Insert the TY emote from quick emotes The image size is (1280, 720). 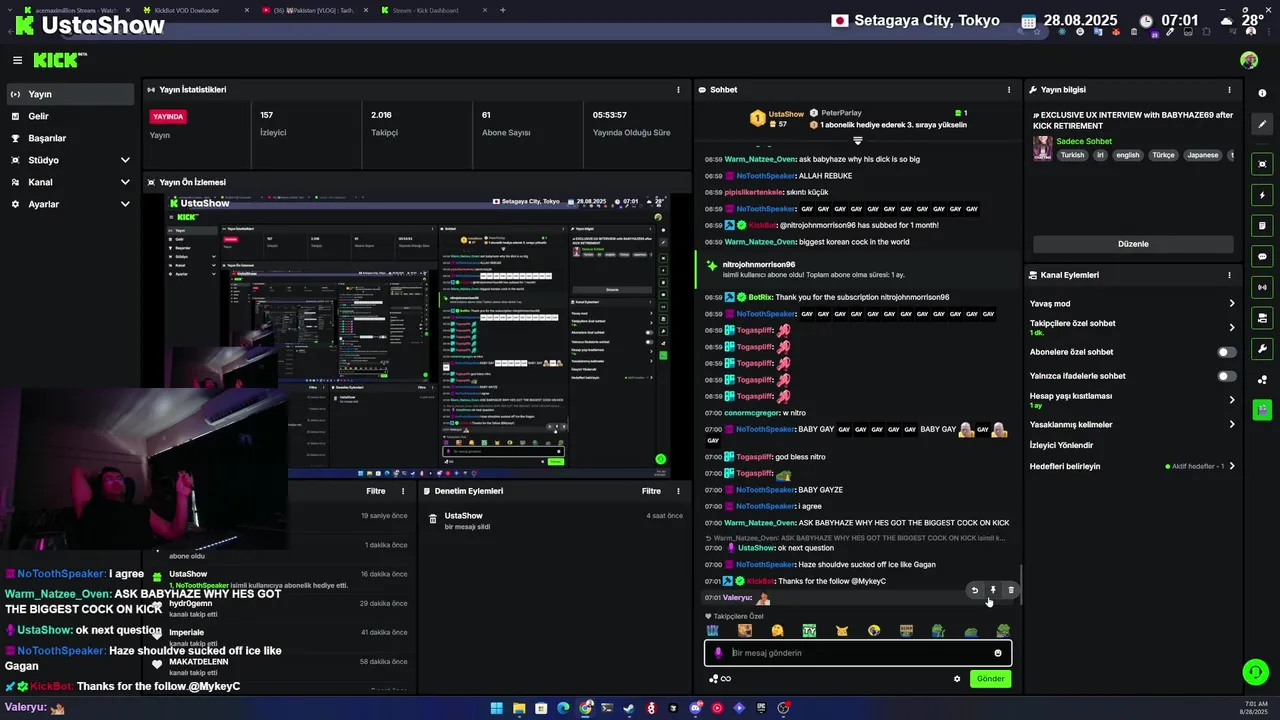point(809,631)
